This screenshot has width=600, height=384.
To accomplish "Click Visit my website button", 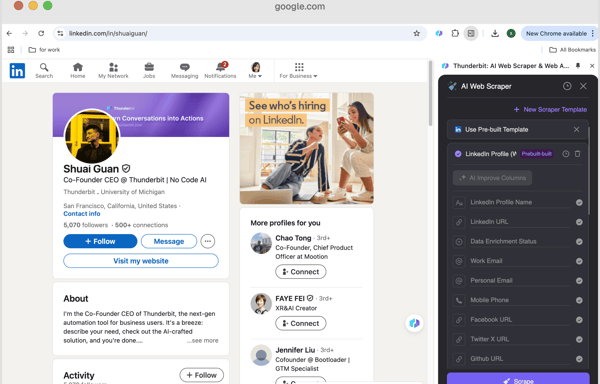I will 141,261.
